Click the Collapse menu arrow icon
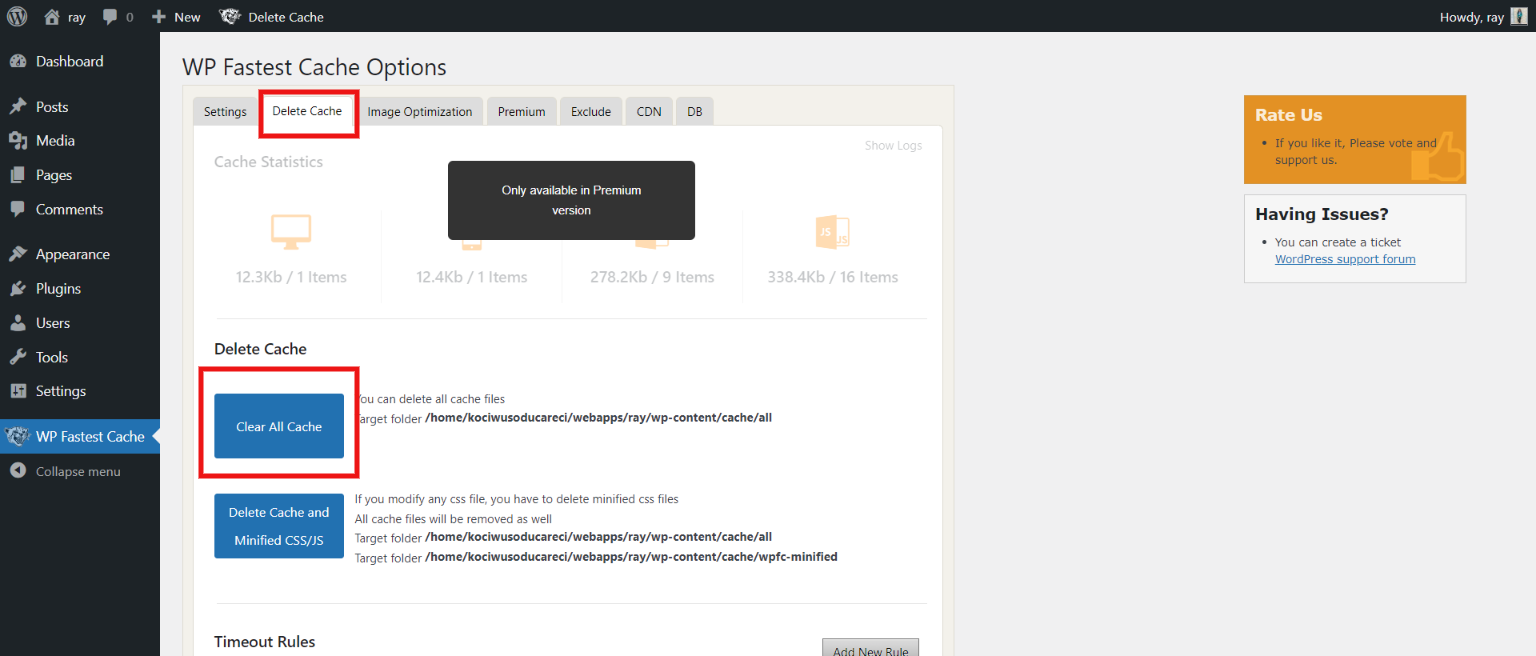The image size is (1536, 656). pos(18,471)
